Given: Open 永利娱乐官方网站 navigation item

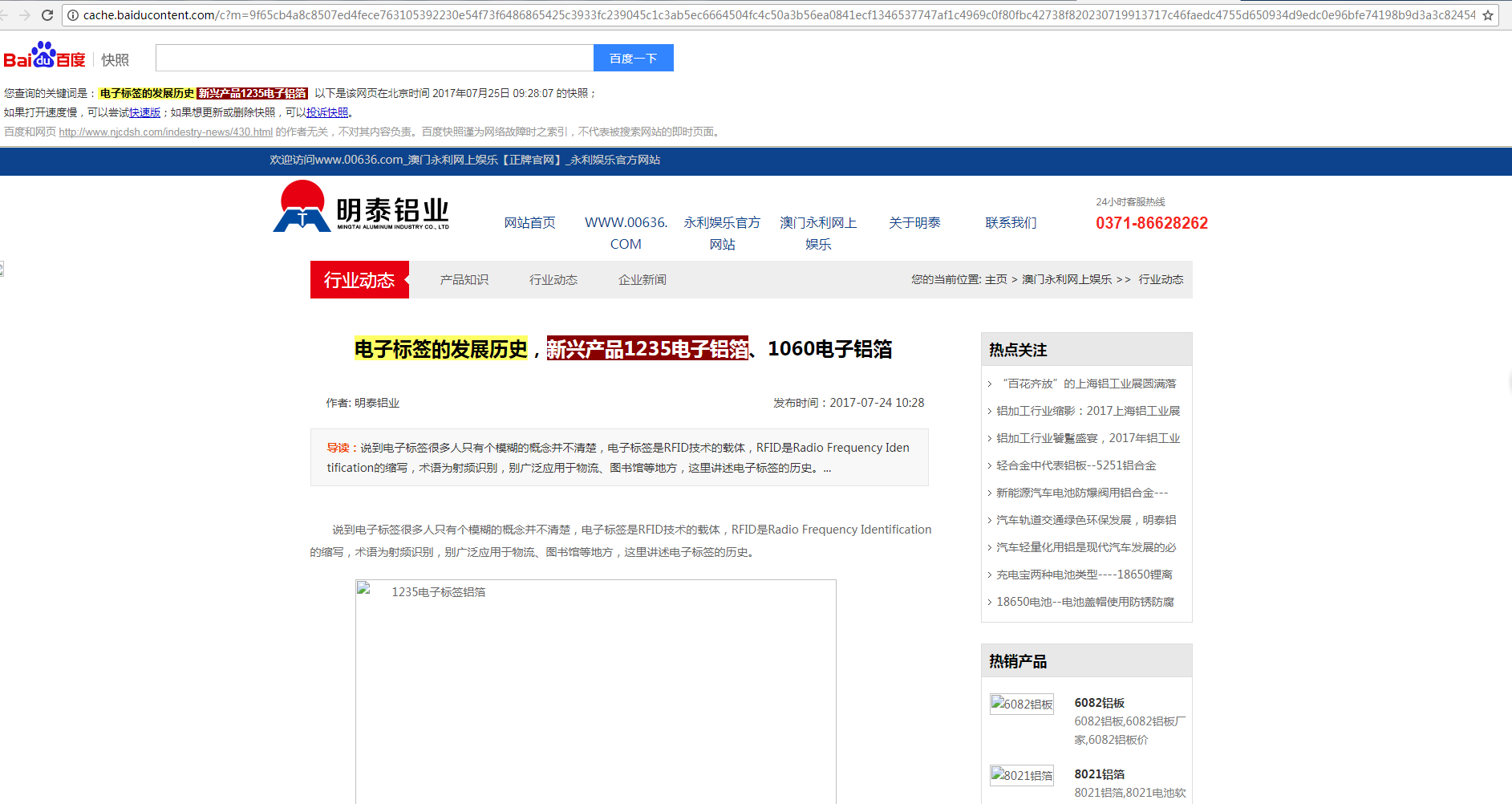Looking at the screenshot, I should point(722,233).
